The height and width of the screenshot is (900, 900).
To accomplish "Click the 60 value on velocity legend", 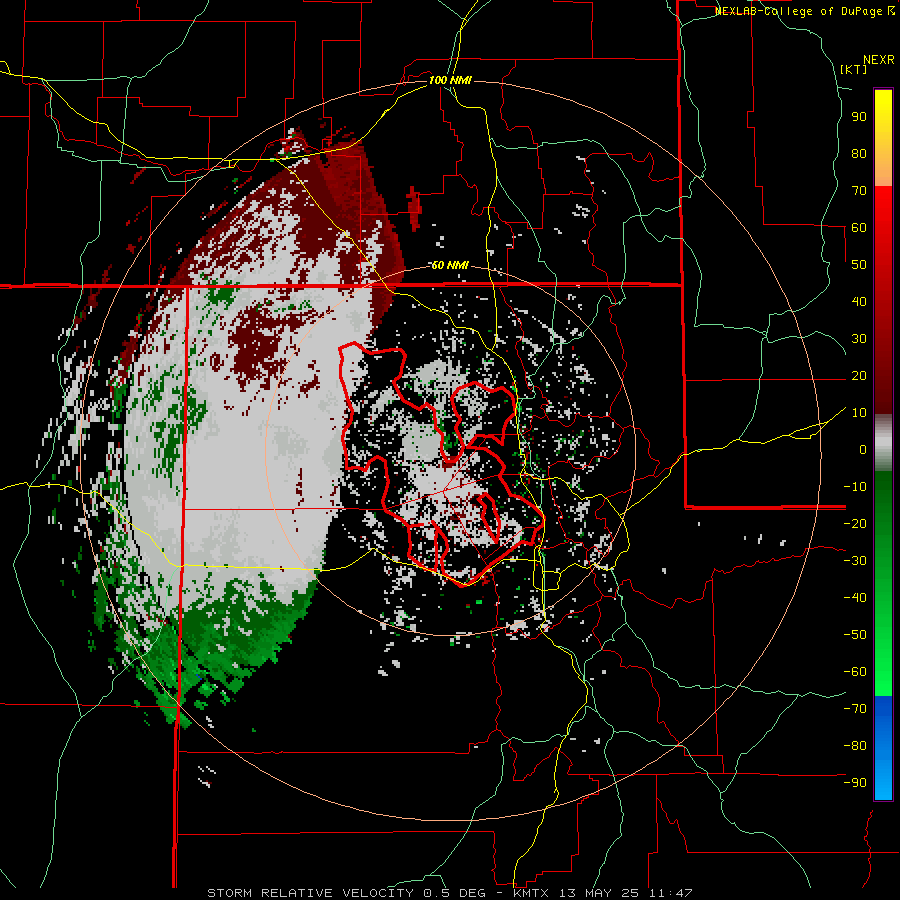I will [859, 228].
